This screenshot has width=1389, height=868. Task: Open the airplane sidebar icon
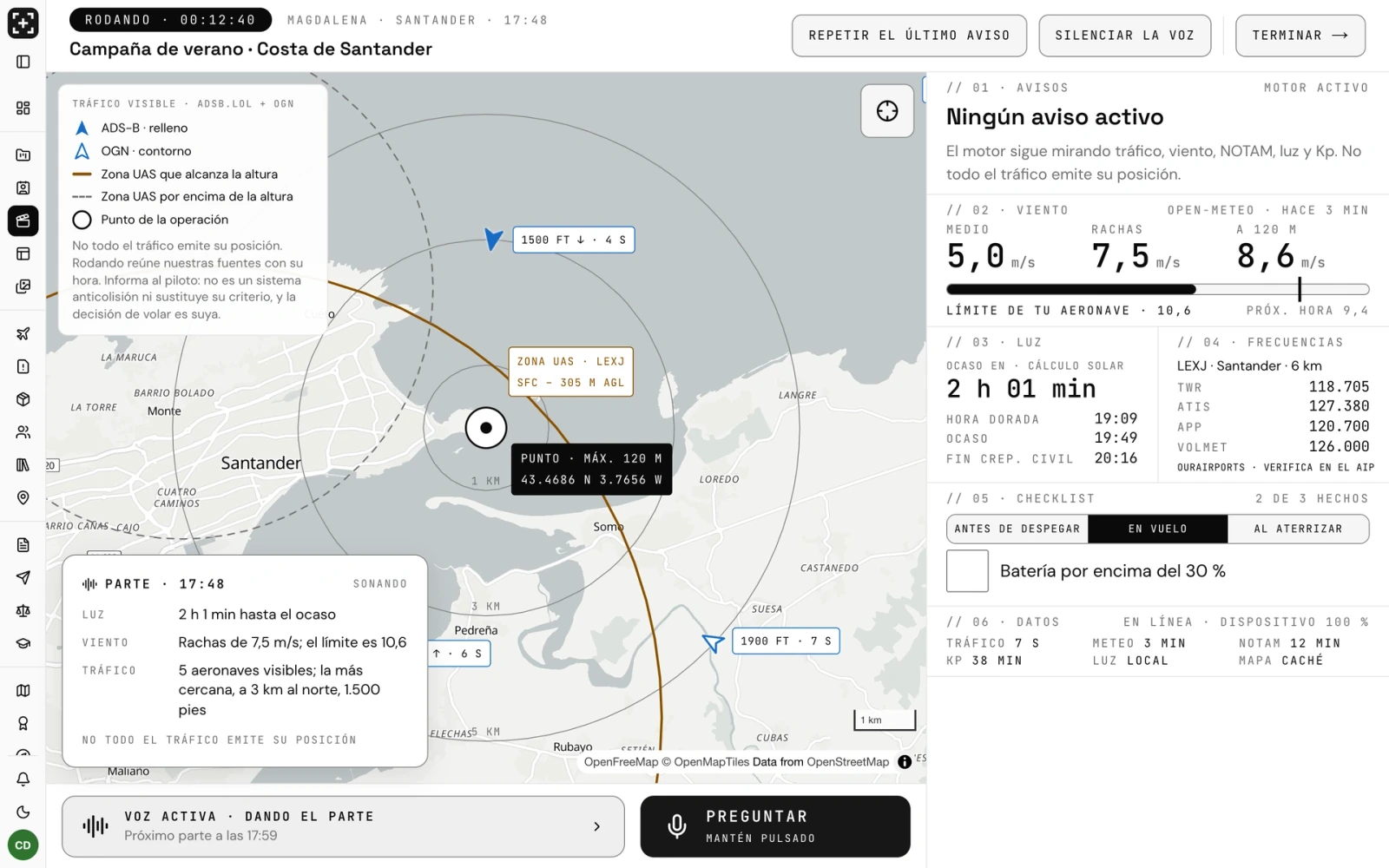[x=23, y=333]
